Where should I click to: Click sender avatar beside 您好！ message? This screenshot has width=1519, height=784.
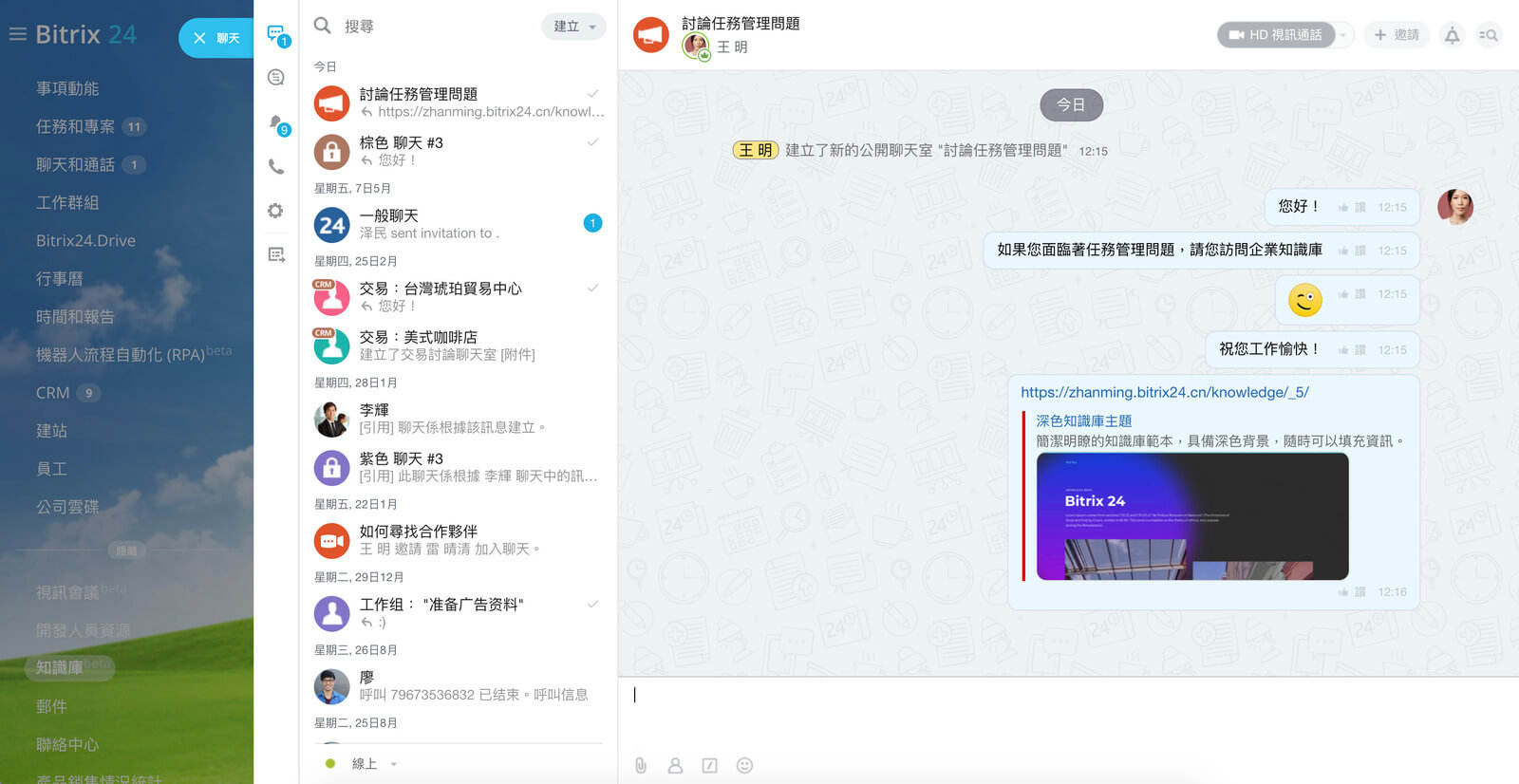[1455, 207]
